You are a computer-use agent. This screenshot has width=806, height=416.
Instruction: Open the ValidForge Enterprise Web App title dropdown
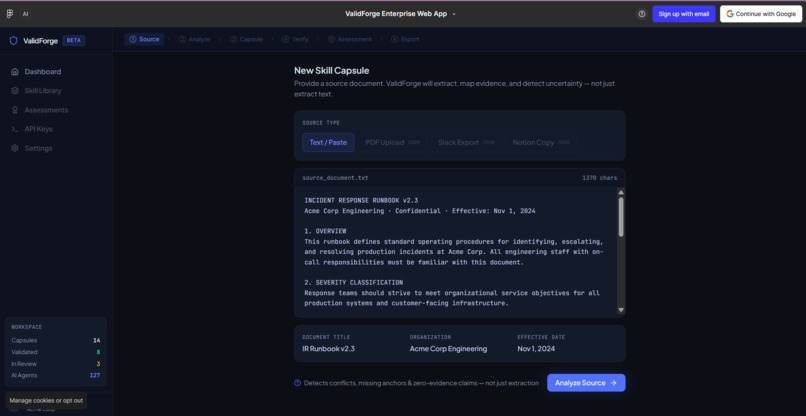point(400,14)
